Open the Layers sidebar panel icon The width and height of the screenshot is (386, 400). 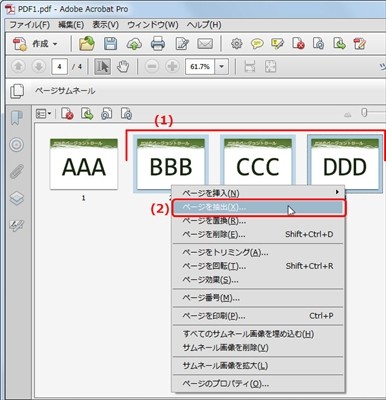click(x=17, y=199)
